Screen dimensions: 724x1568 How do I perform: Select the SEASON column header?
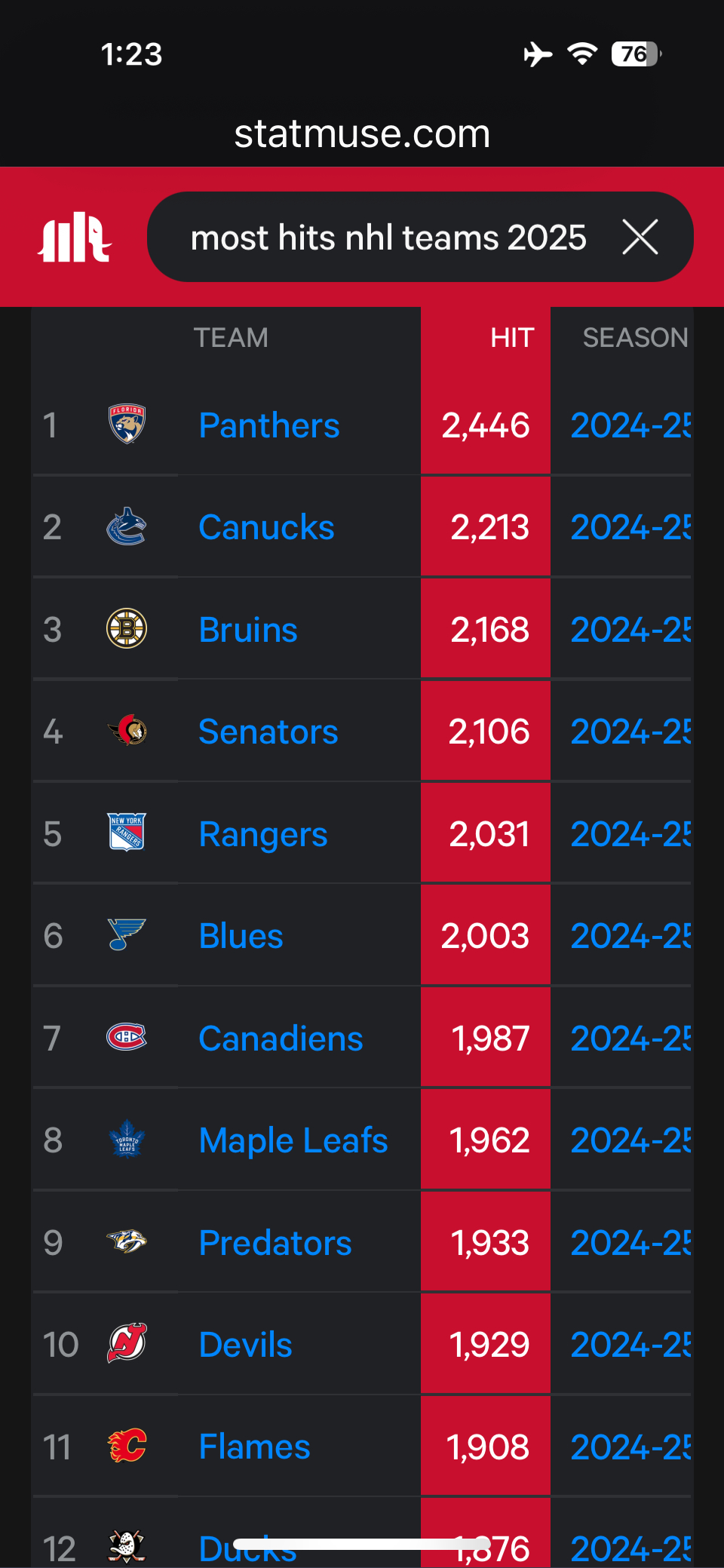(x=635, y=338)
